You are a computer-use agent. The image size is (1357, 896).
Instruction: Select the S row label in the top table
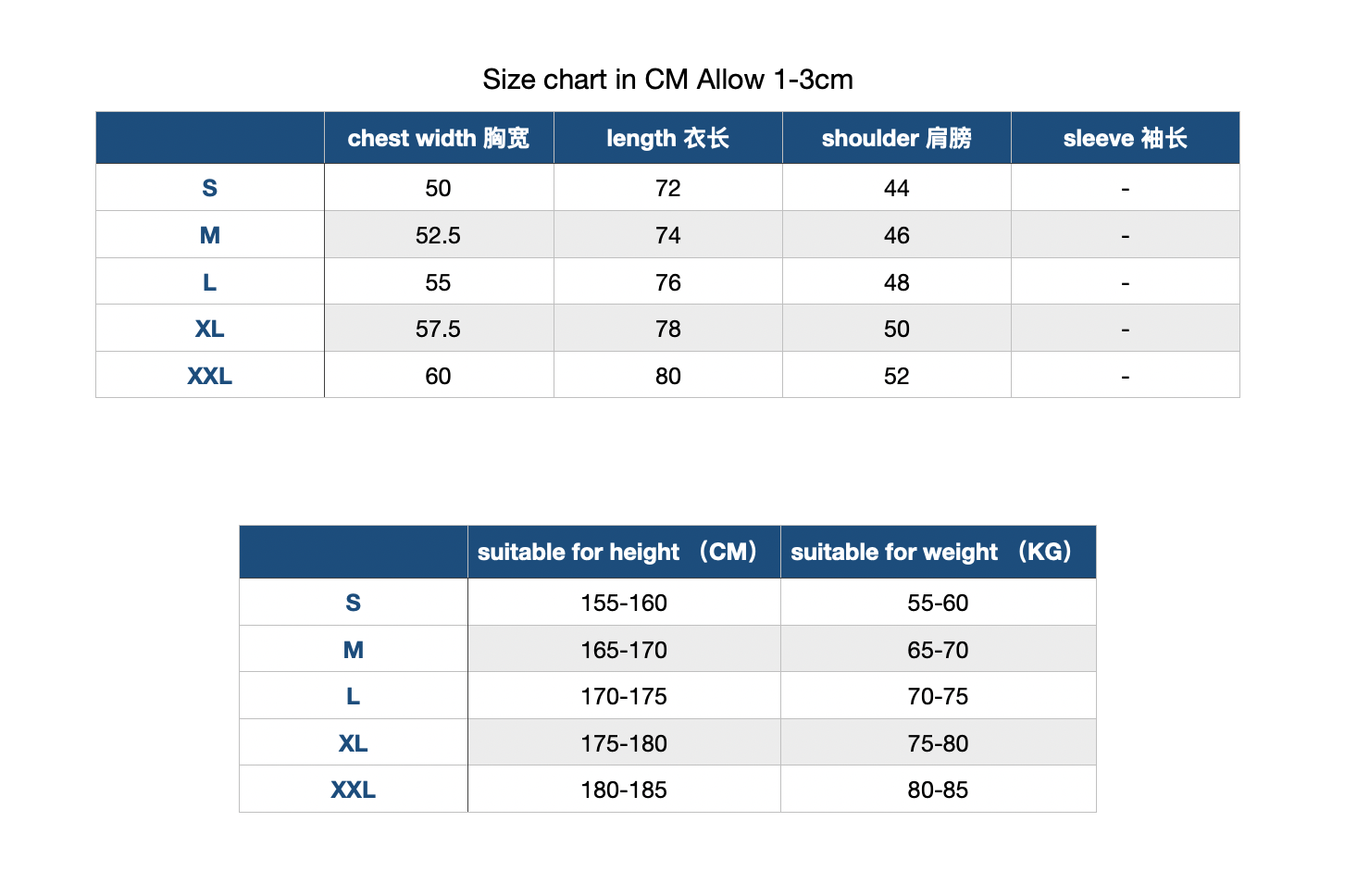point(210,188)
